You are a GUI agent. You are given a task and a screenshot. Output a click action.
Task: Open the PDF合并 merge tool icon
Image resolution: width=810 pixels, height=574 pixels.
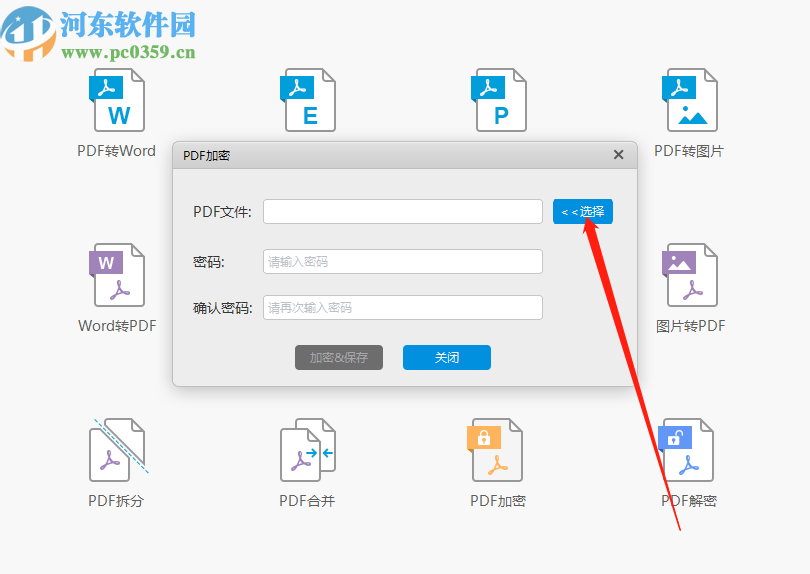[308, 450]
